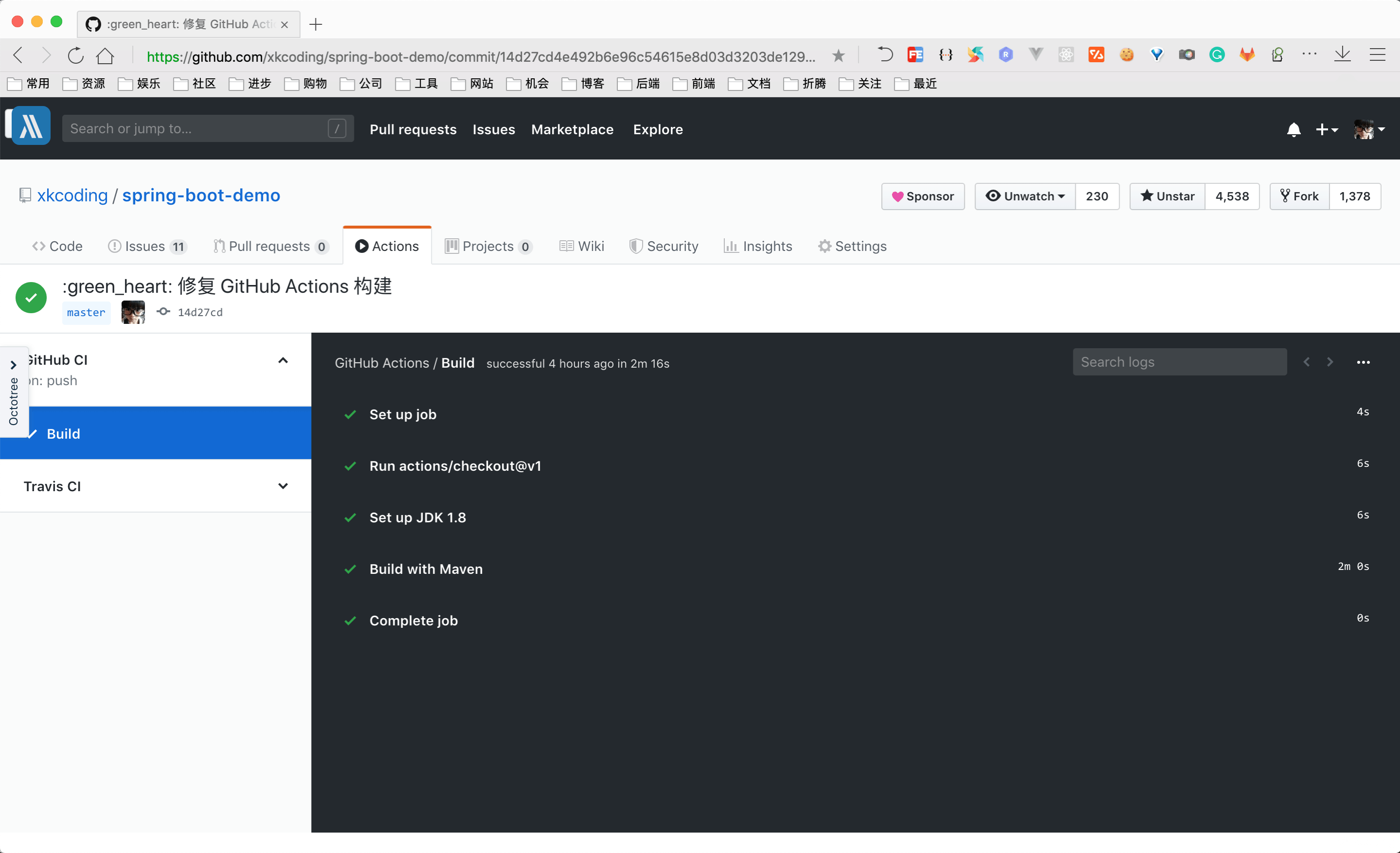Toggle the Octotree sidebar open
The width and height of the screenshot is (1400, 853).
pyautogui.click(x=14, y=365)
